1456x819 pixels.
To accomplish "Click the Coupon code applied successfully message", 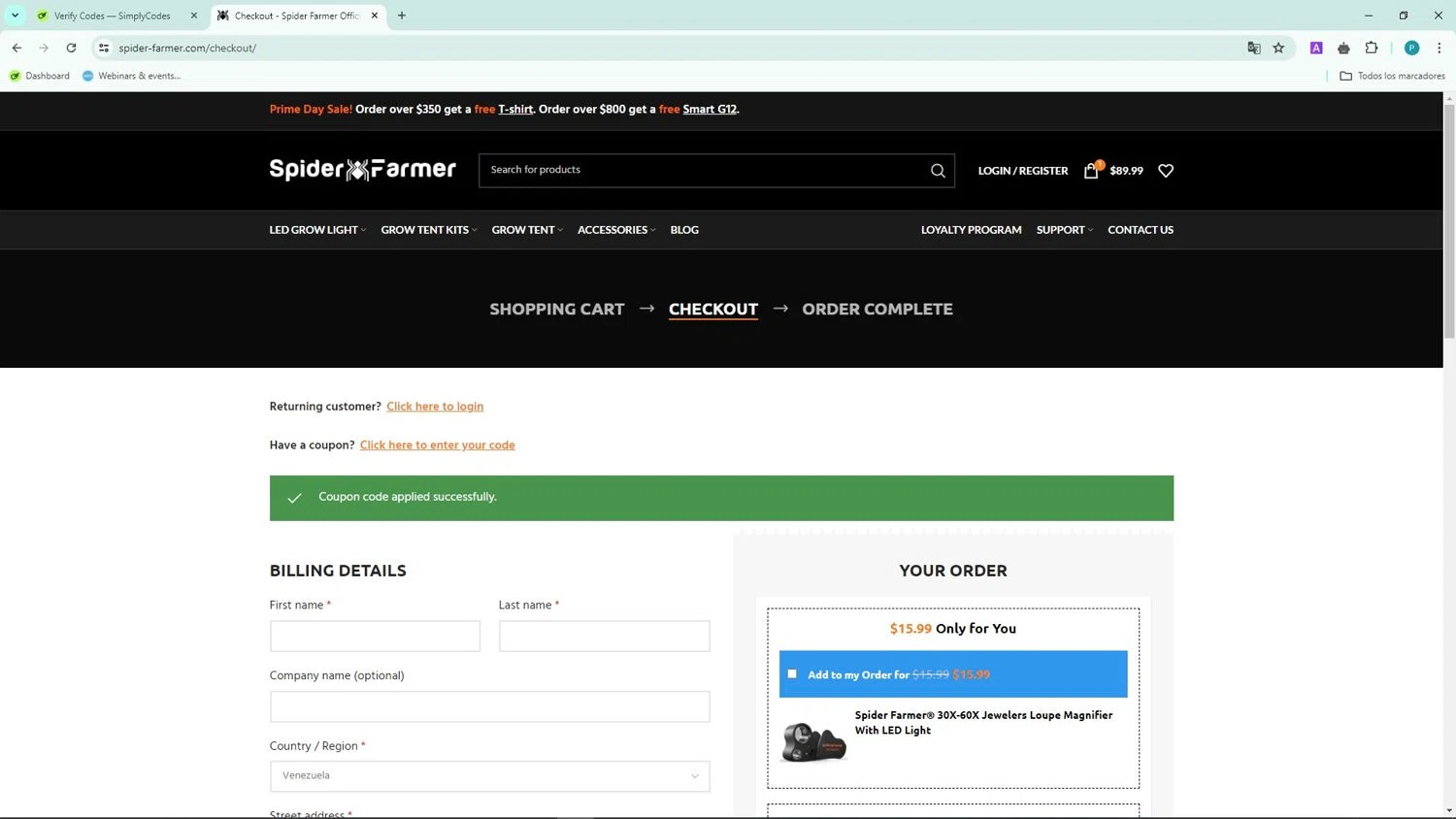I will [408, 497].
